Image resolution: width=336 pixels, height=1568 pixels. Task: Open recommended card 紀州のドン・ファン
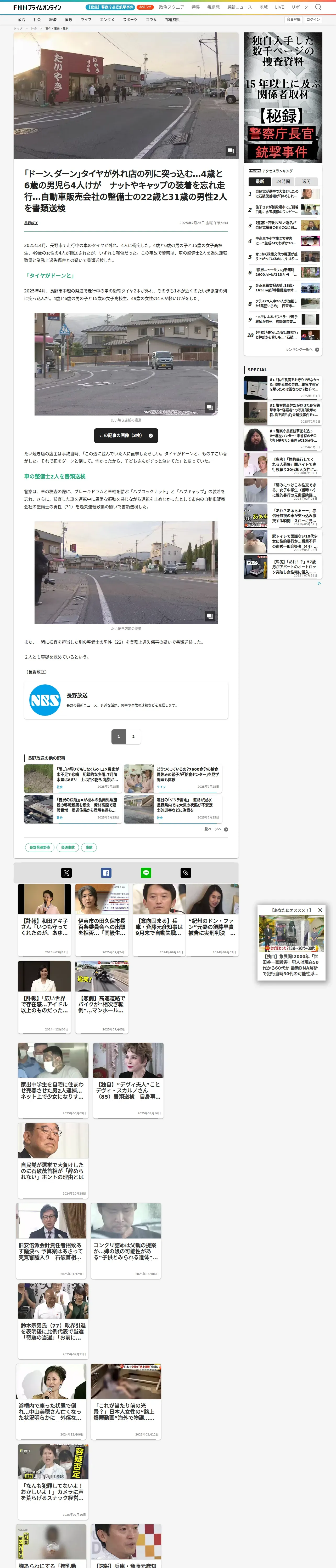click(x=212, y=920)
